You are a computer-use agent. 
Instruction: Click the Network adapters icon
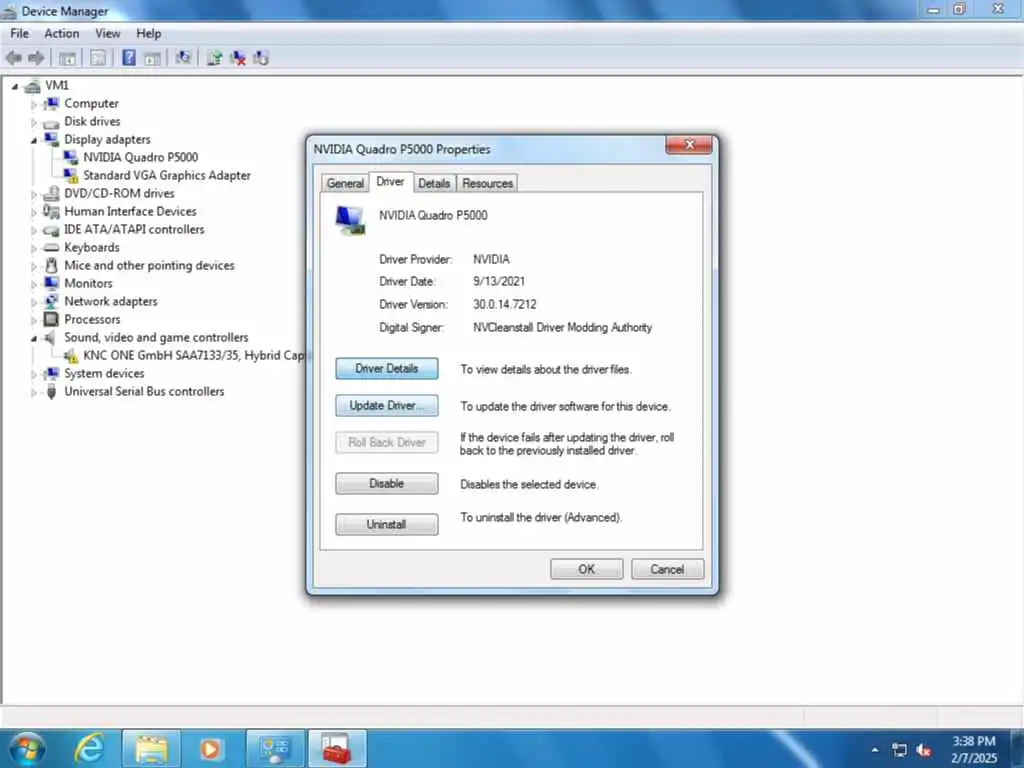click(x=52, y=301)
